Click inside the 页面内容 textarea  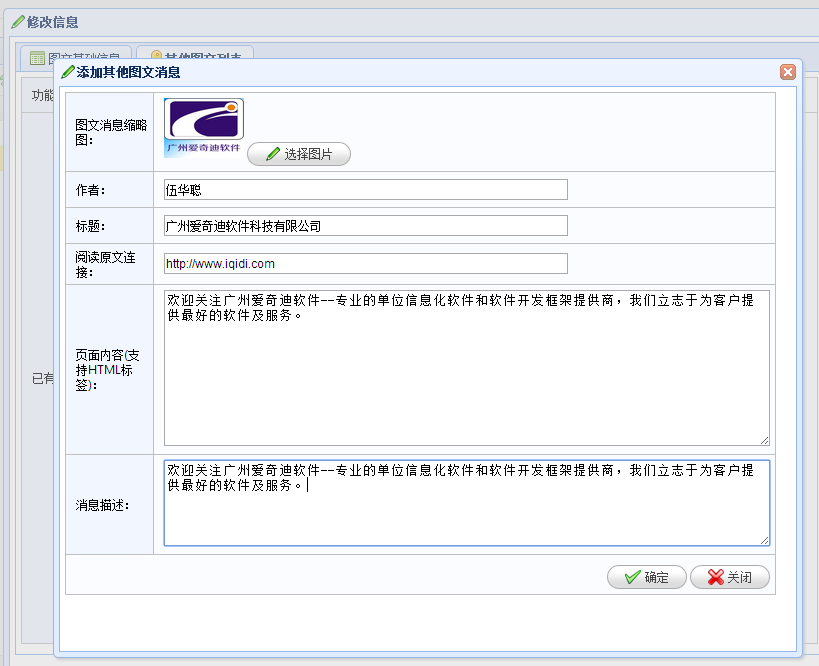(466, 368)
